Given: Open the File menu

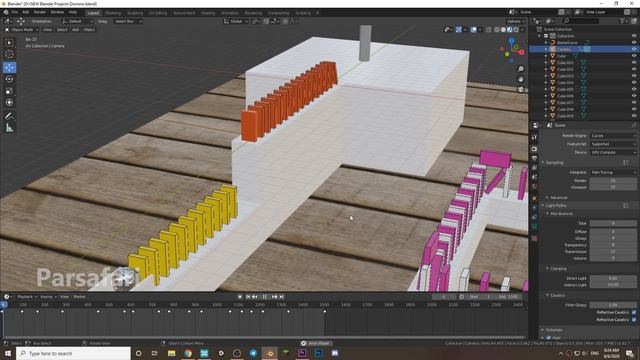Looking at the screenshot, I should (x=15, y=12).
